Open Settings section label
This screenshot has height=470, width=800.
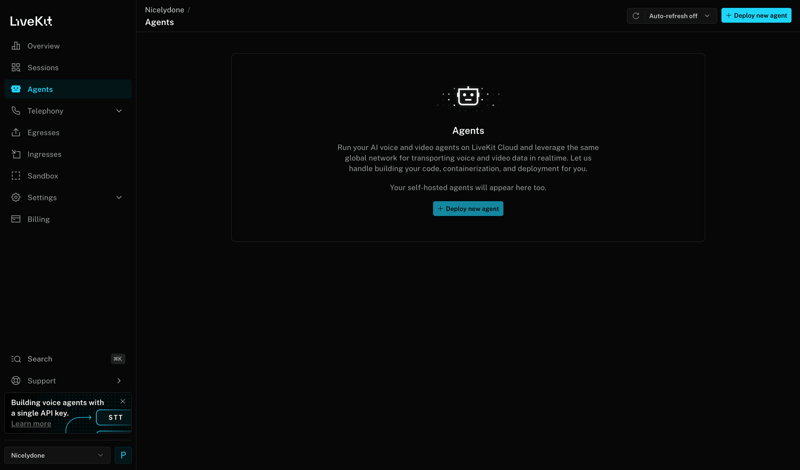click(42, 197)
